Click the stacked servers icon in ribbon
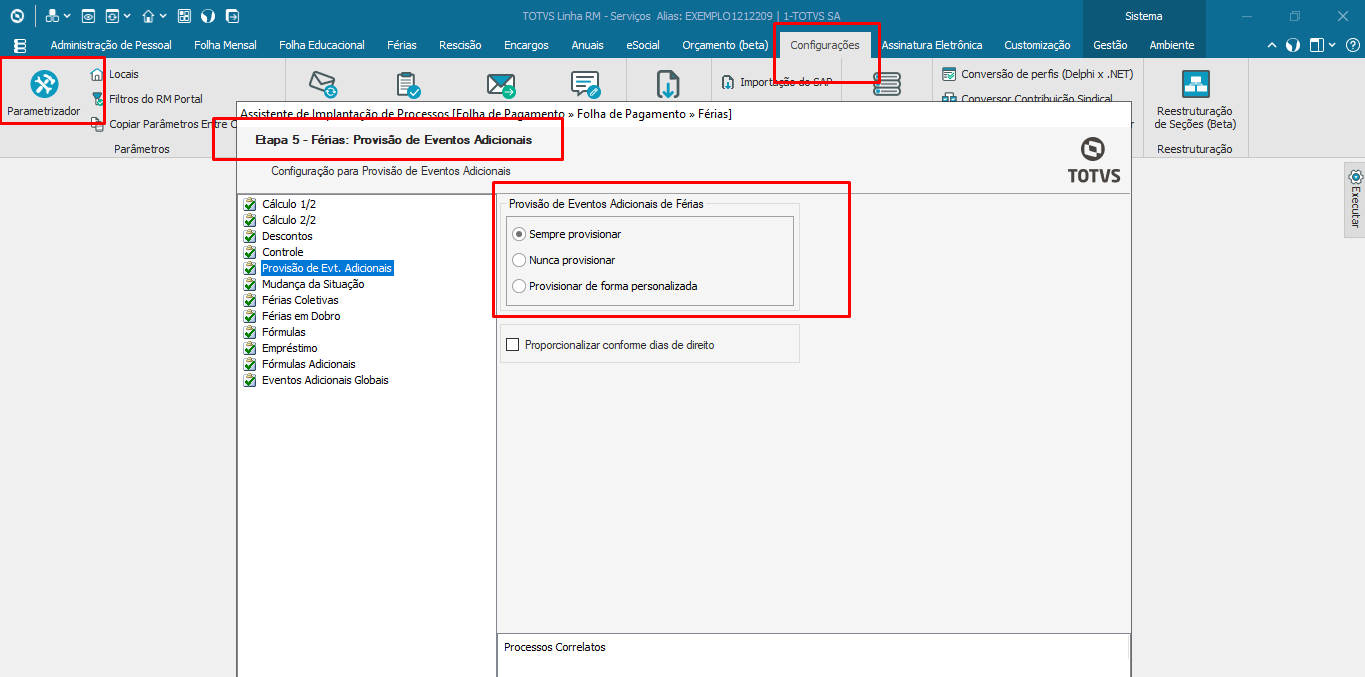This screenshot has width=1365, height=677. (887, 85)
